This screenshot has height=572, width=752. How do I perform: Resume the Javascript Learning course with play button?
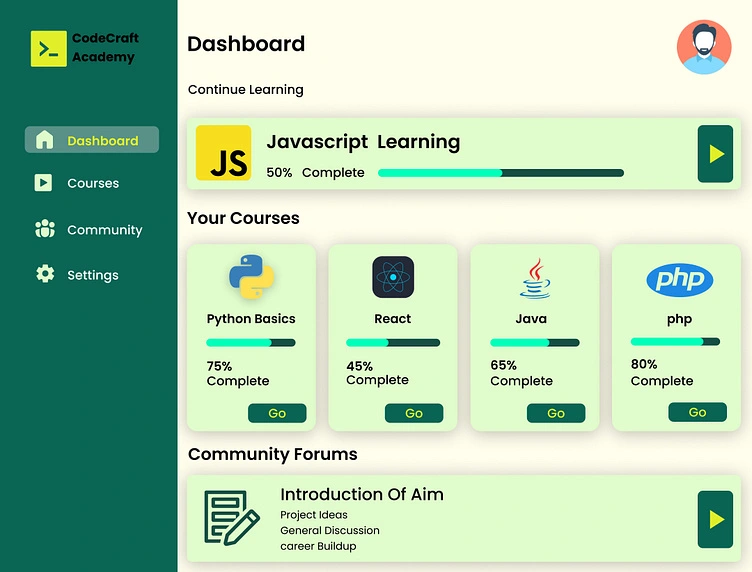715,154
